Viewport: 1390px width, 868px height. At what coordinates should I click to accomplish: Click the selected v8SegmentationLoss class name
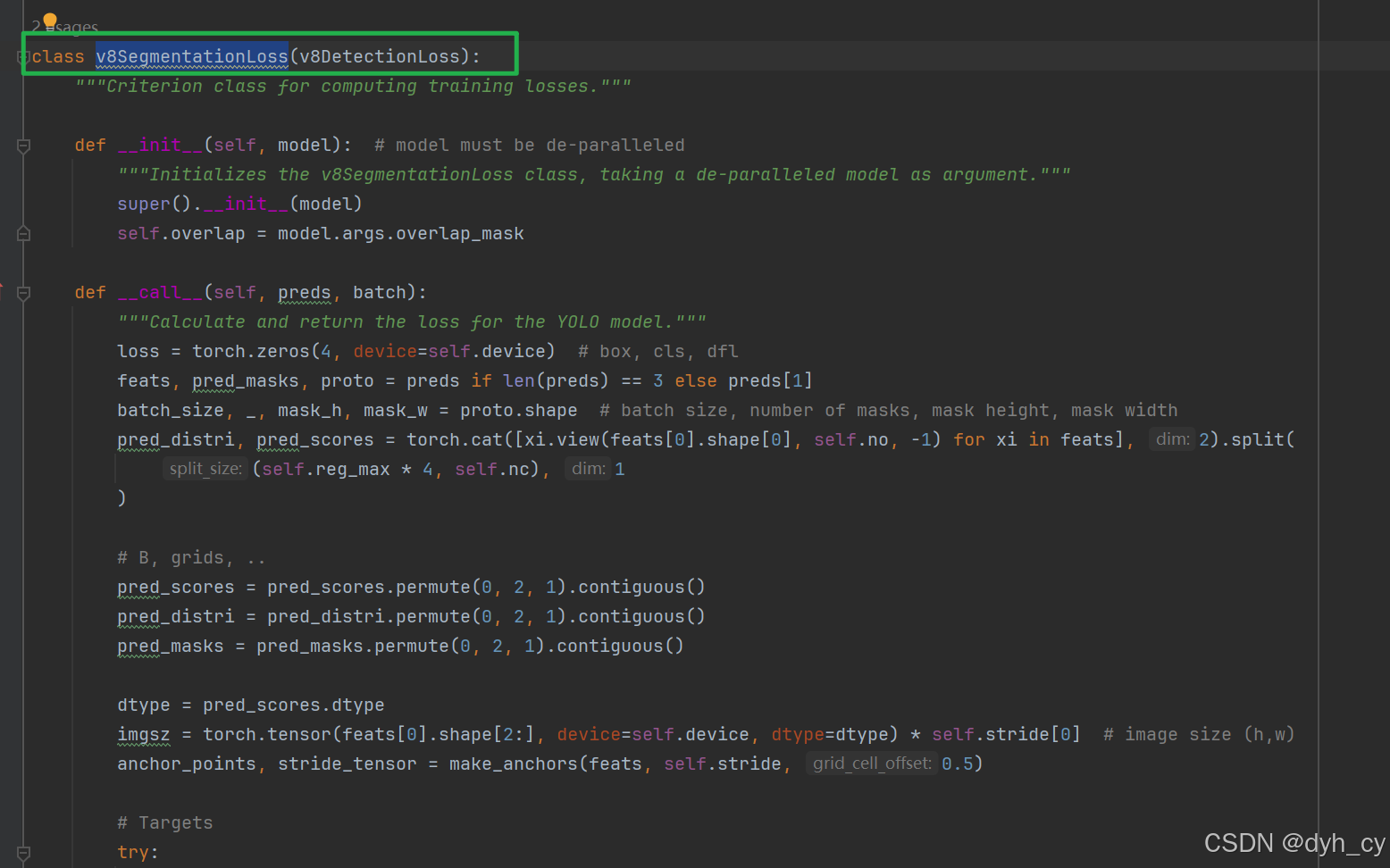click(191, 55)
